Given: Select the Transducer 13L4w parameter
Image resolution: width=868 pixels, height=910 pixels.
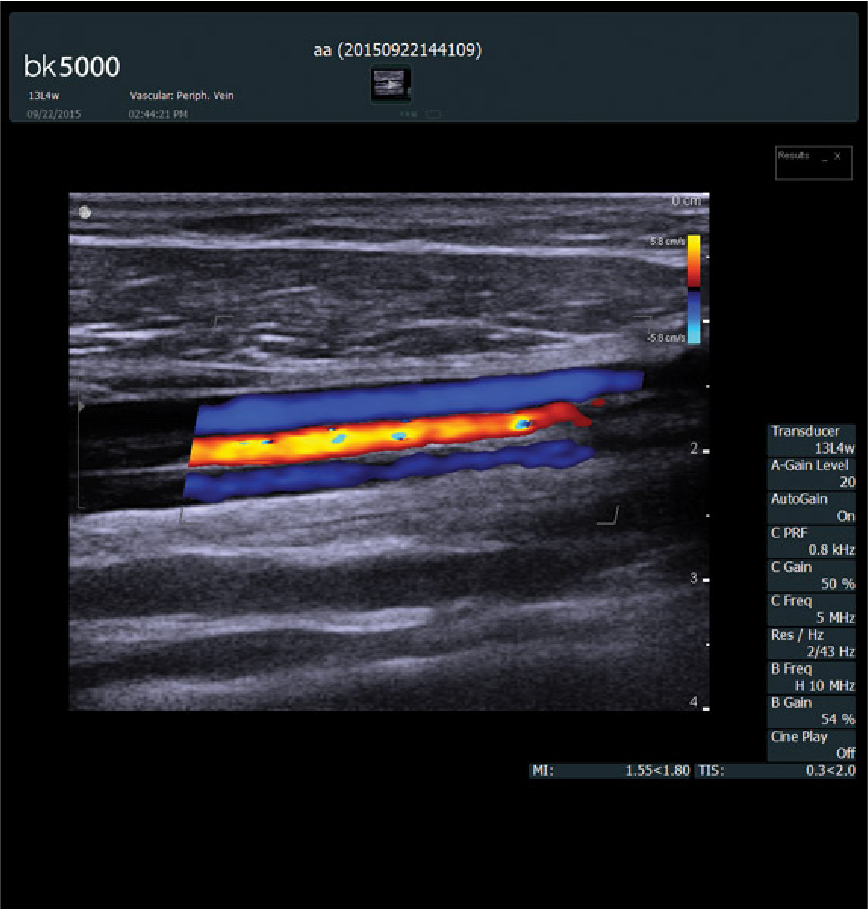Looking at the screenshot, I should (x=812, y=441).
